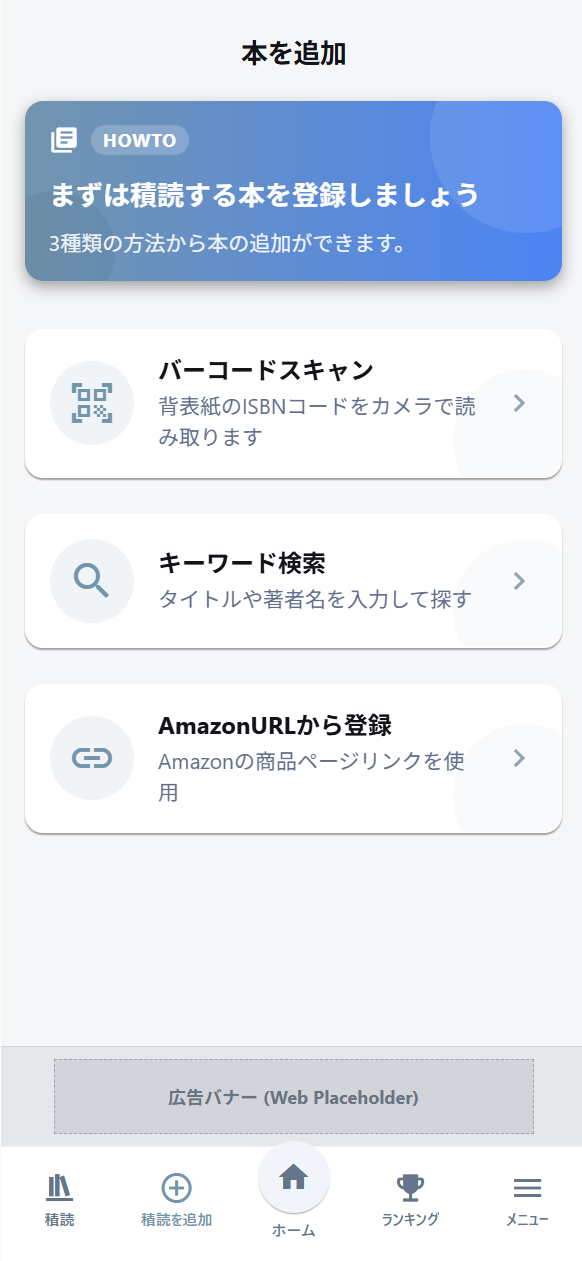The height and width of the screenshot is (1261, 582).
Task: Click the HOWTO badge
Action: point(139,140)
